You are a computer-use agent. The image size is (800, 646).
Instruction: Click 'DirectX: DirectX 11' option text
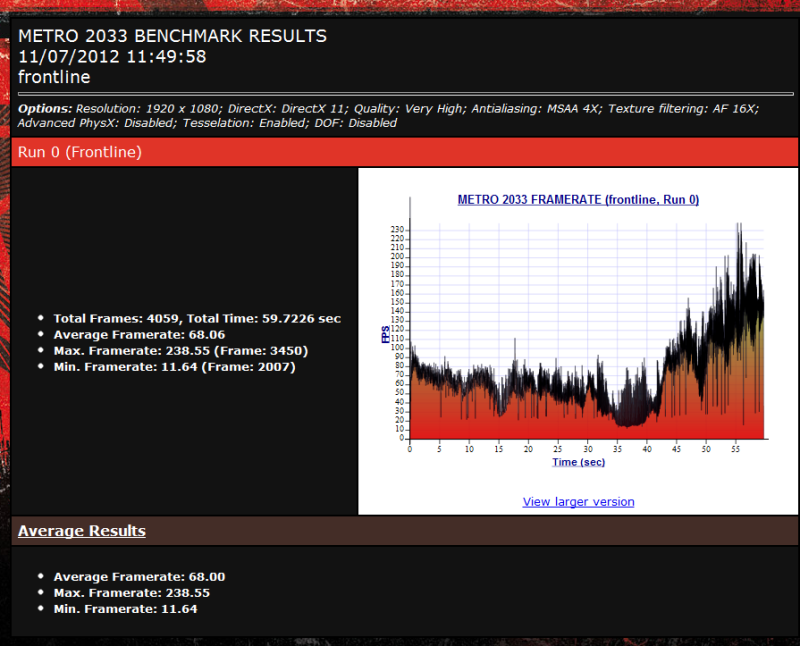coord(289,109)
